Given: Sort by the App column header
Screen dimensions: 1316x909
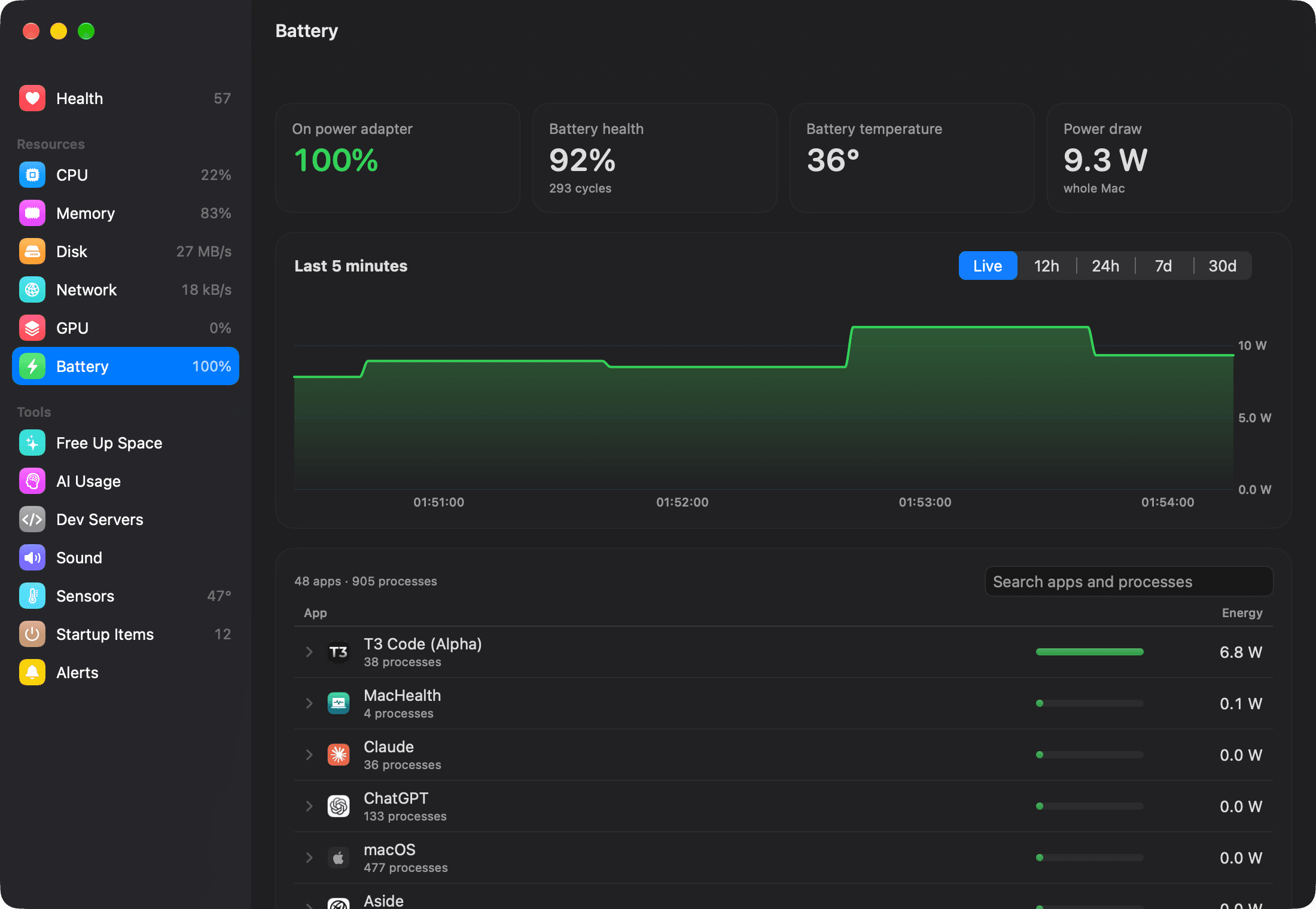Looking at the screenshot, I should coord(315,612).
